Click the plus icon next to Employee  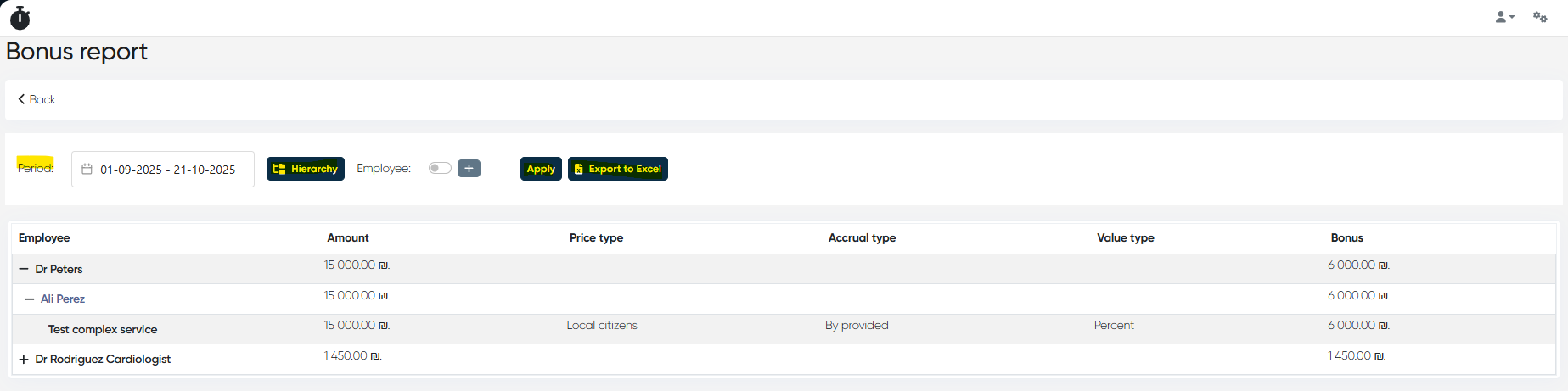click(469, 168)
